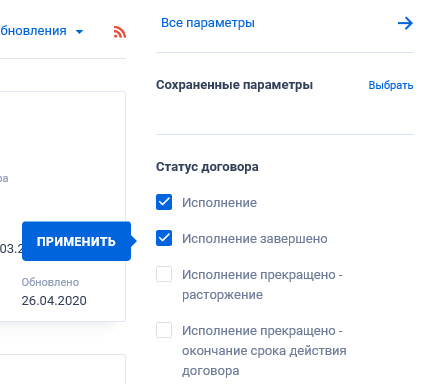Click the Исполнение завершено label text
Screen dimensions: 423x384
coord(255,239)
